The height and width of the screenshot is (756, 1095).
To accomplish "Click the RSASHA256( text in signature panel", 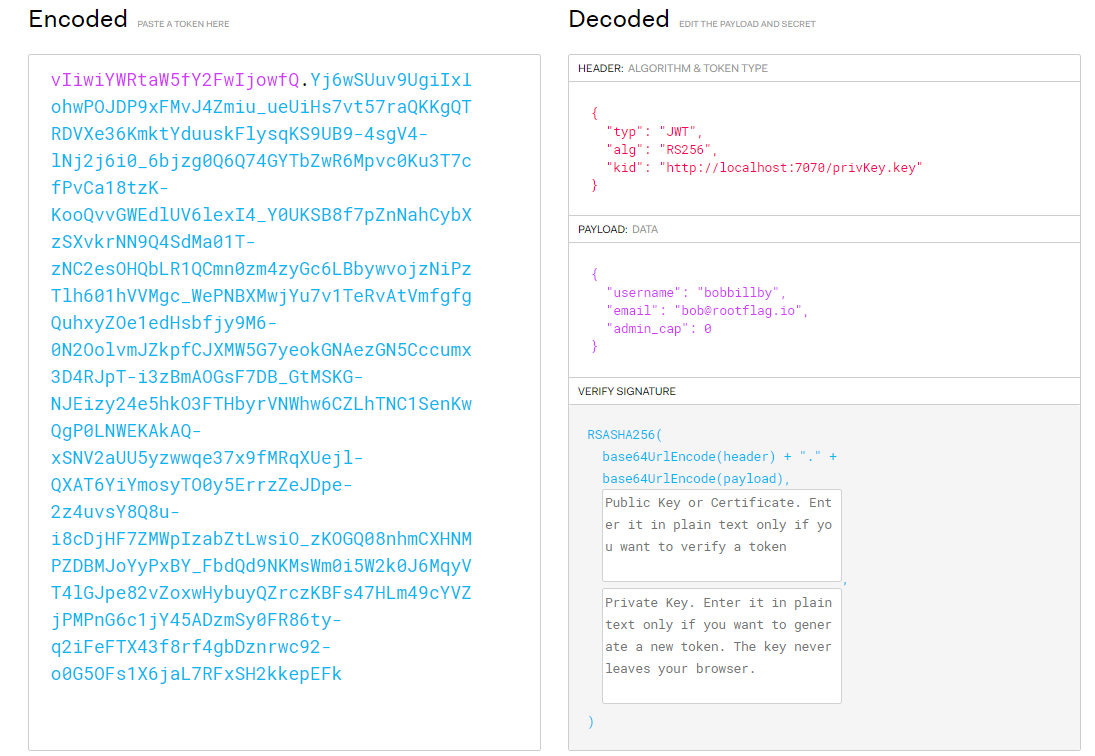I will (624, 435).
